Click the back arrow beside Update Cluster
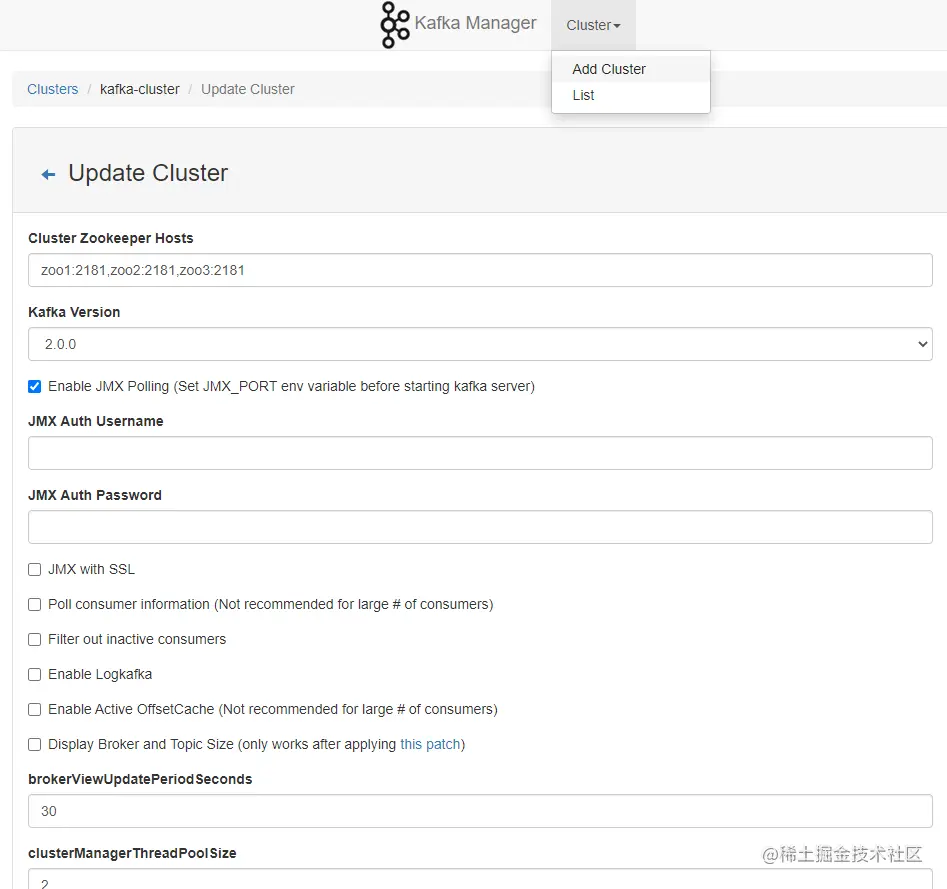Viewport: 947px width, 889px height. [x=47, y=173]
